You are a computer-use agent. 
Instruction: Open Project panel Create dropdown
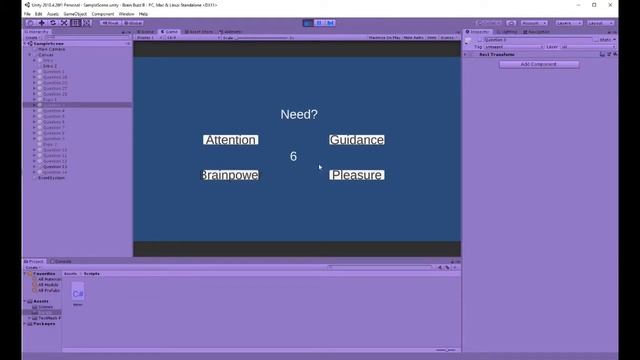[x=32, y=268]
